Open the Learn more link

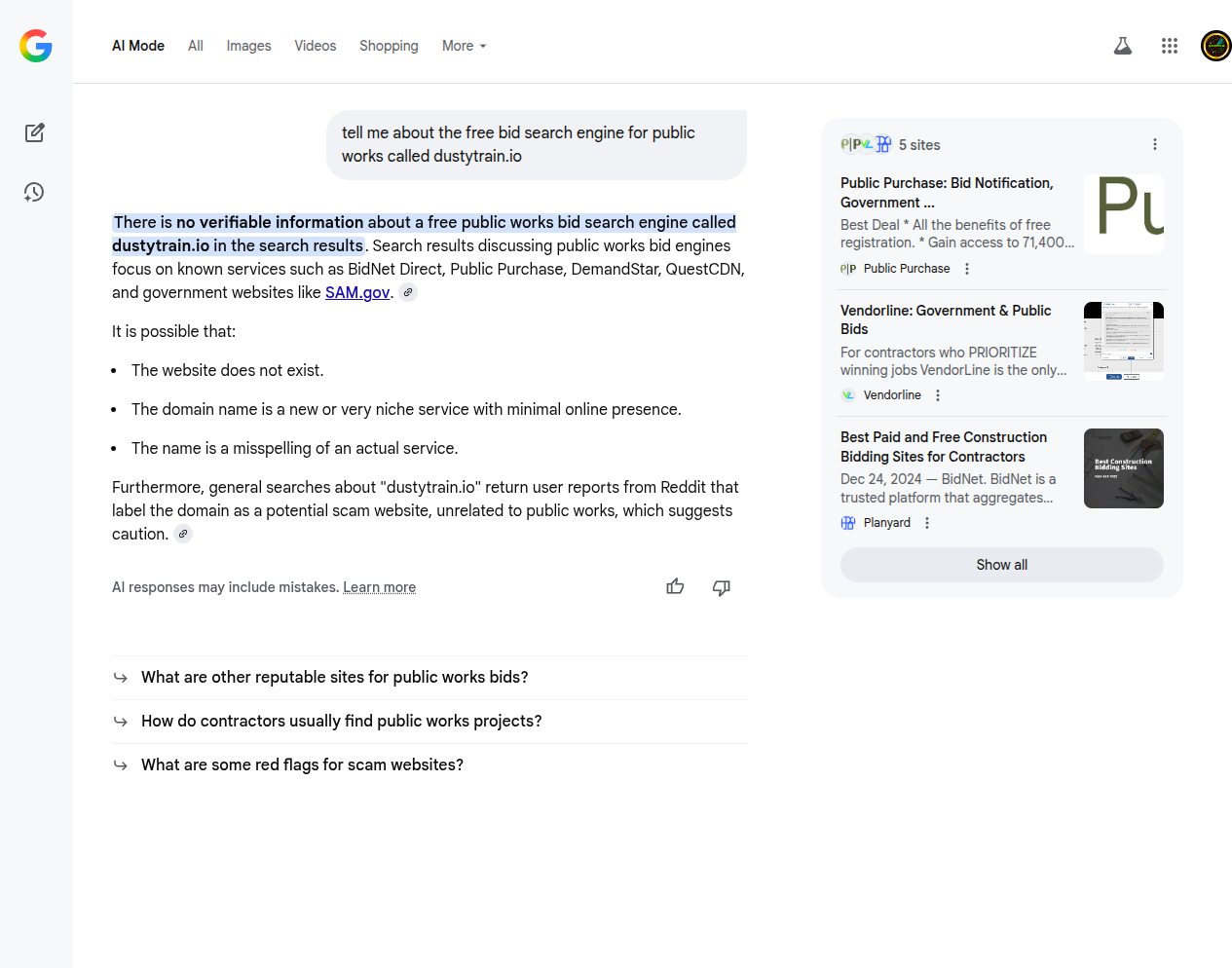pos(379,587)
